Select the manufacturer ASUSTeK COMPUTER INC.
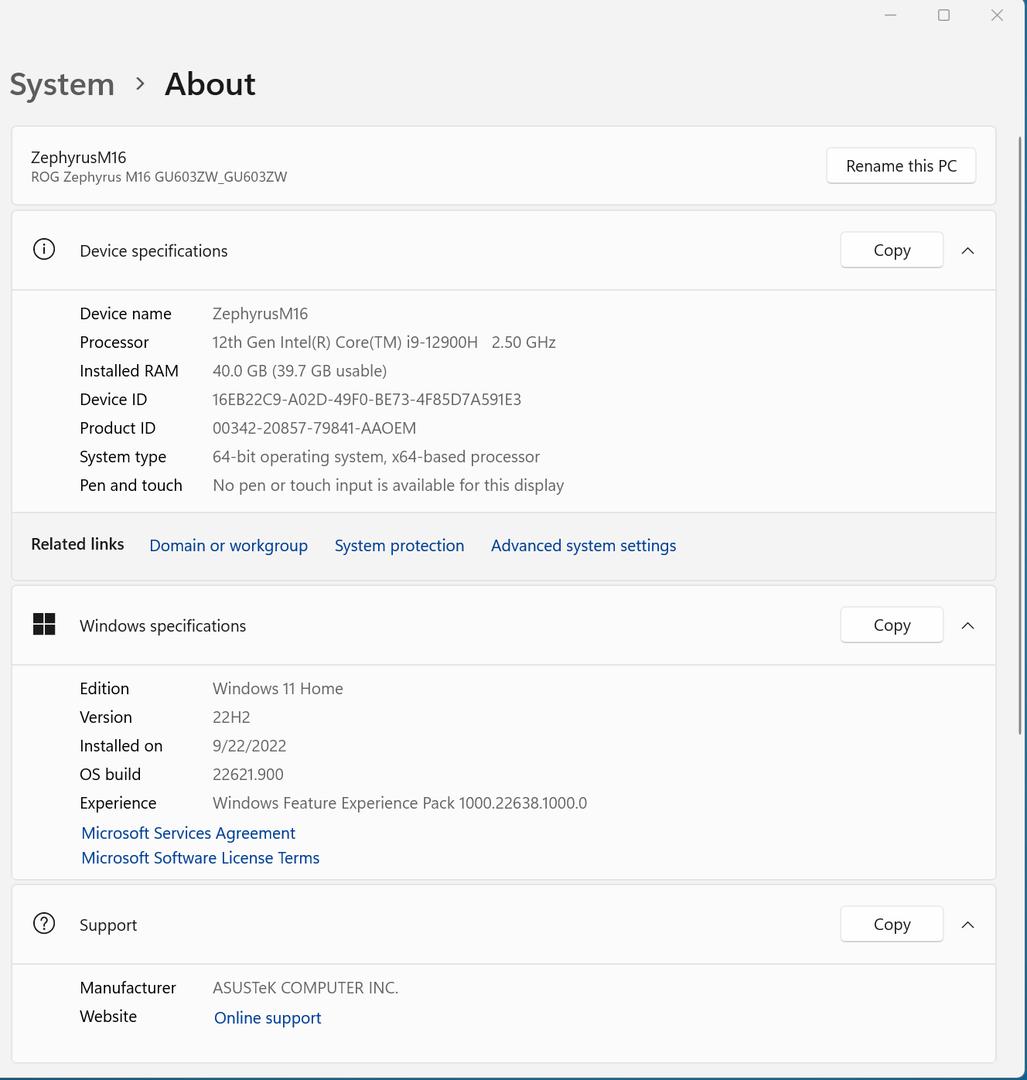 tap(305, 988)
